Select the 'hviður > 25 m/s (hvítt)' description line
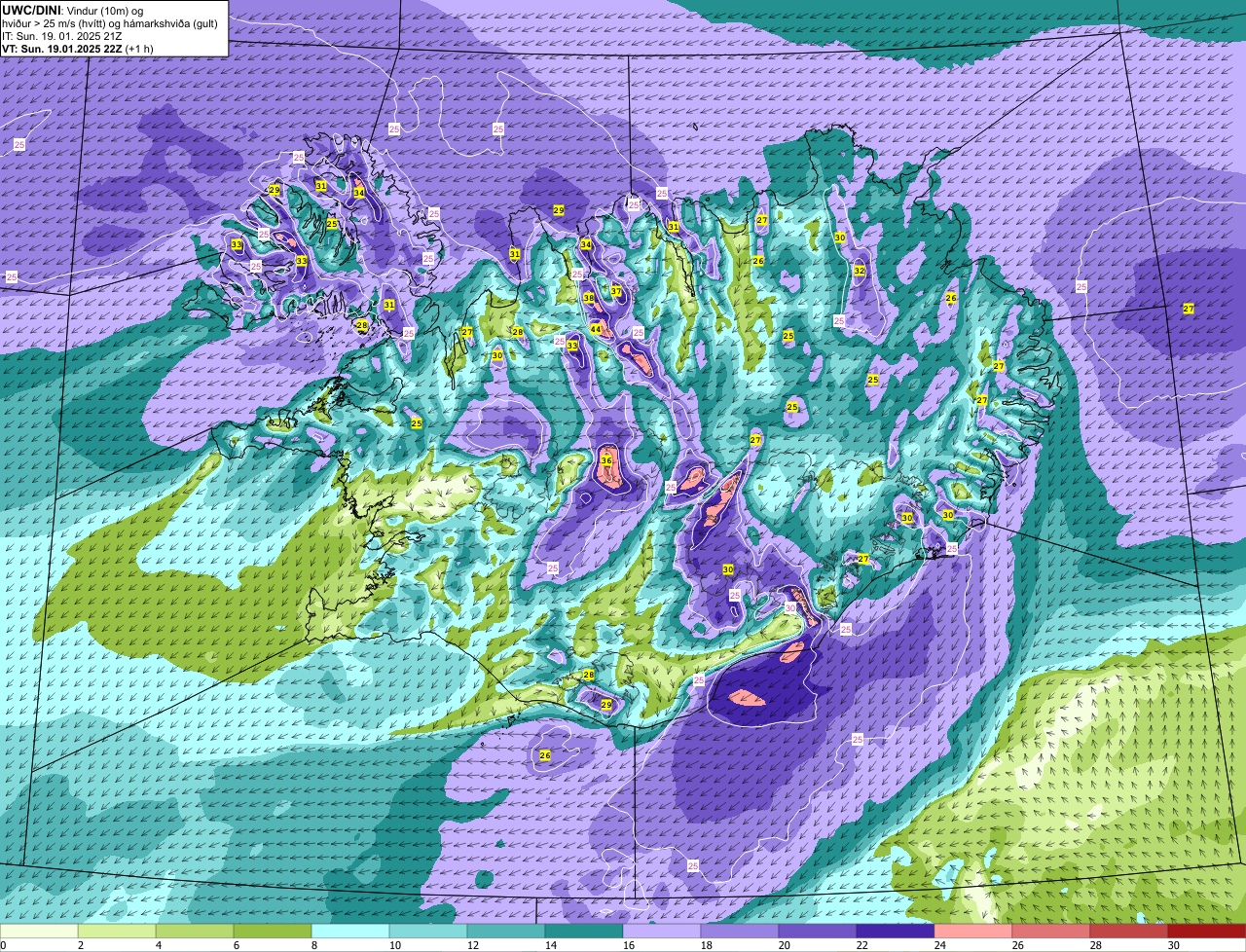1246x952 pixels. 109,23
